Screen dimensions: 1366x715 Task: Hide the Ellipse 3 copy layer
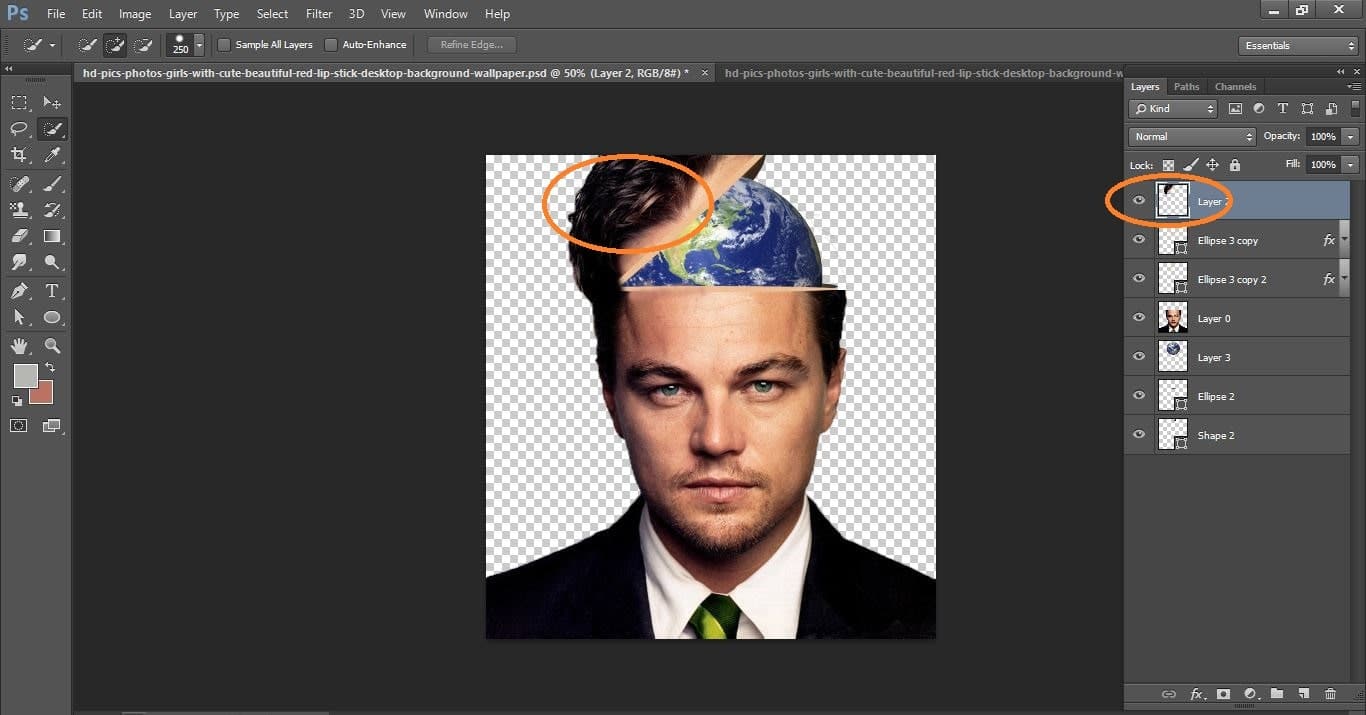point(1139,239)
